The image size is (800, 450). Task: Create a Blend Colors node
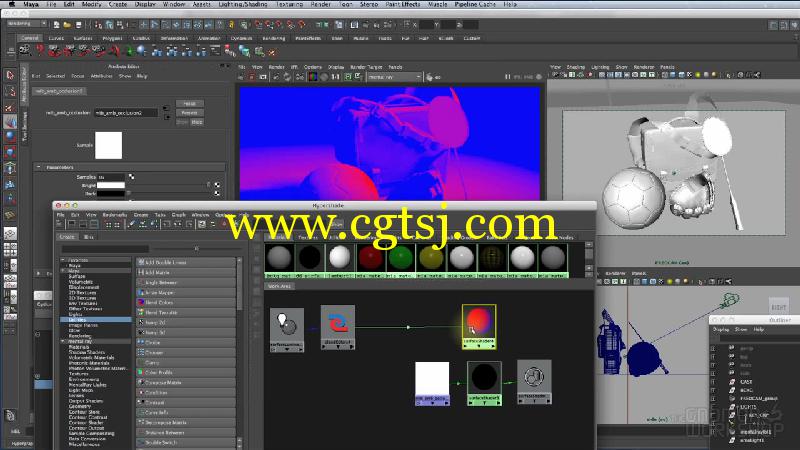pyautogui.click(x=186, y=303)
